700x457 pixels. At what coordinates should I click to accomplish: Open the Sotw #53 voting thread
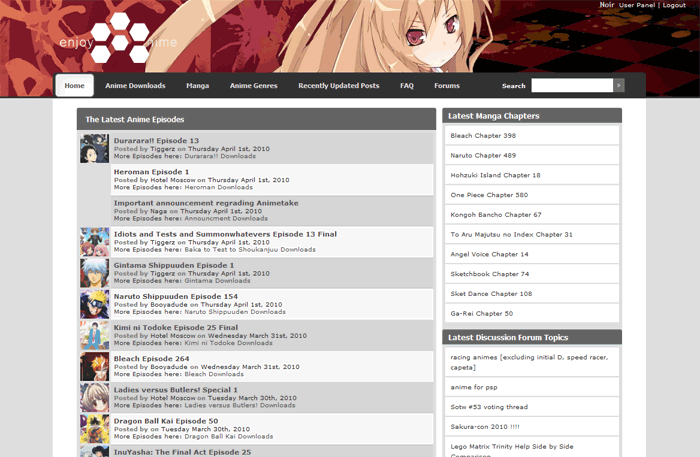point(489,407)
